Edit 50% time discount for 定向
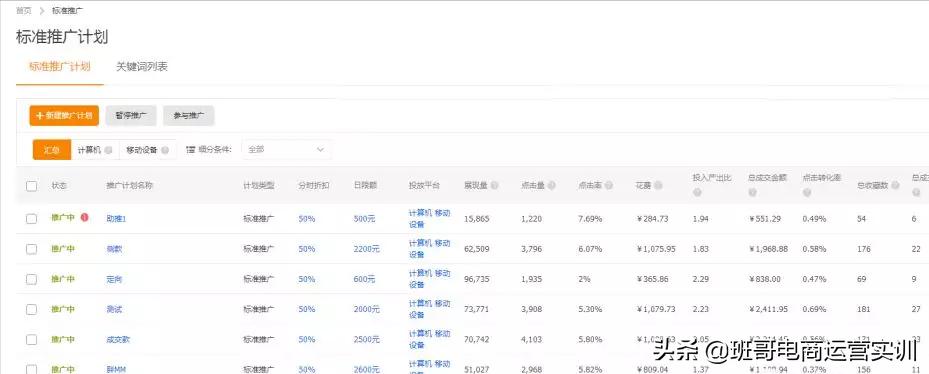929x374 pixels. point(307,279)
